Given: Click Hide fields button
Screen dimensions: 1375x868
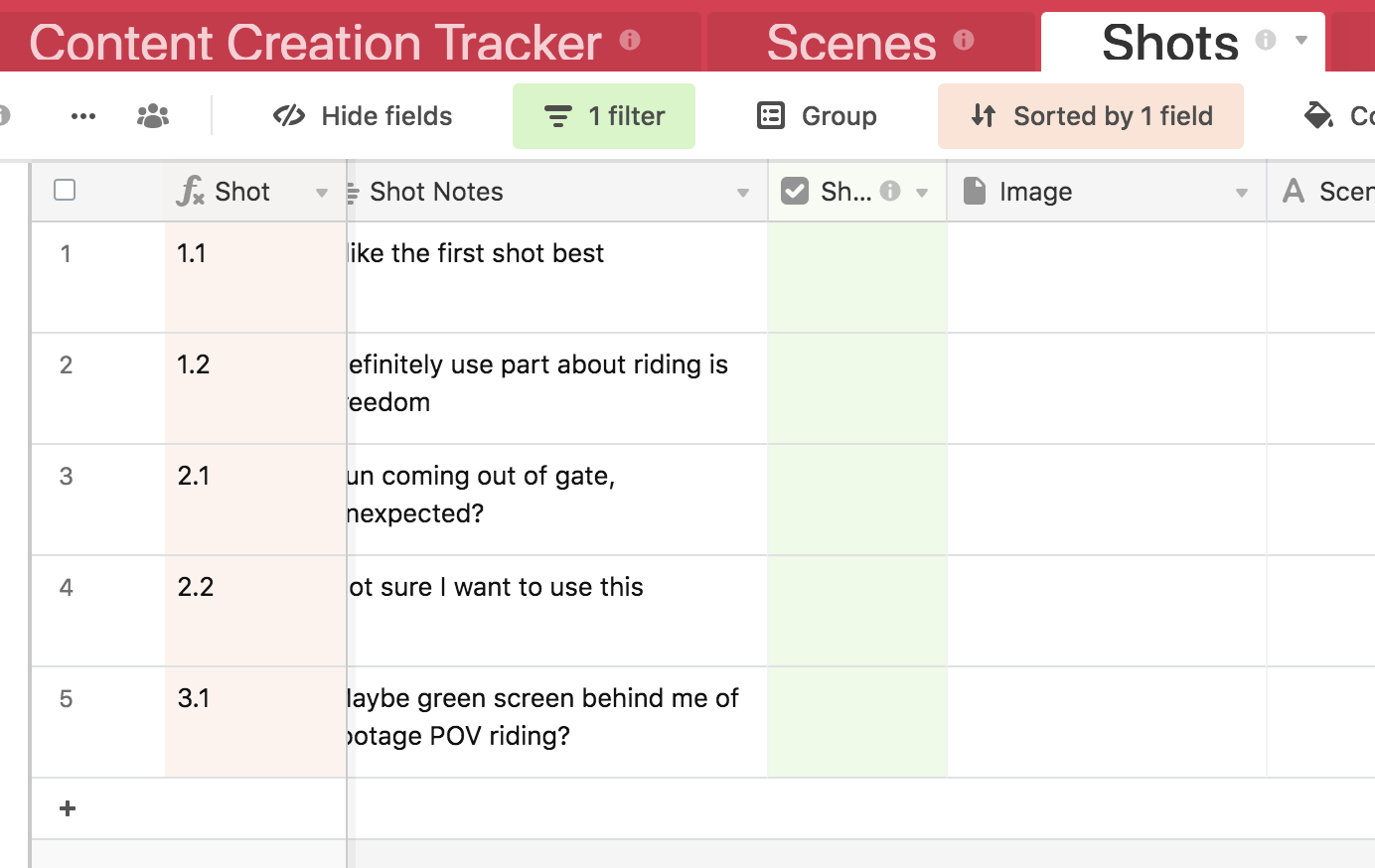Looking at the screenshot, I should (363, 116).
